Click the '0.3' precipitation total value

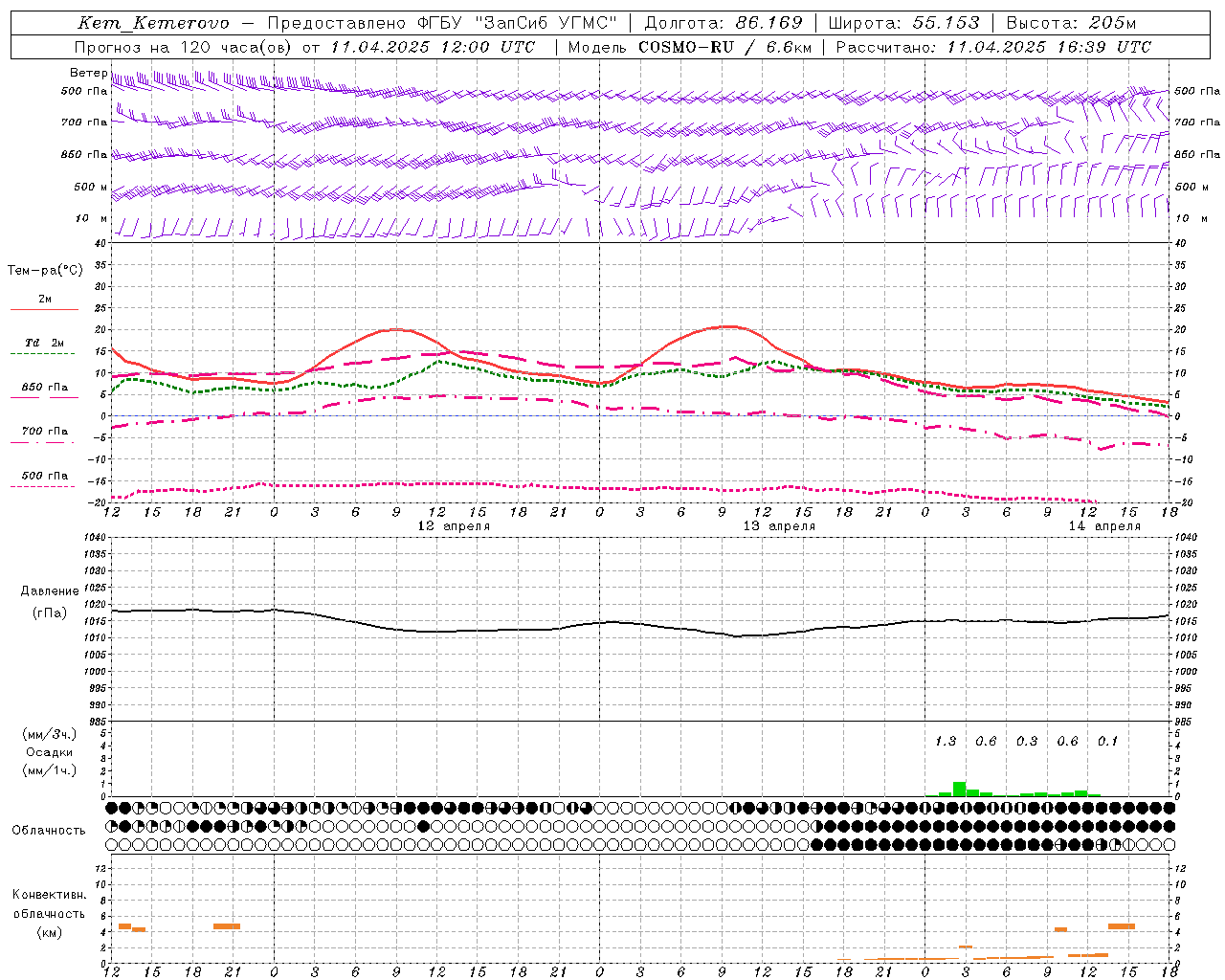click(1027, 742)
